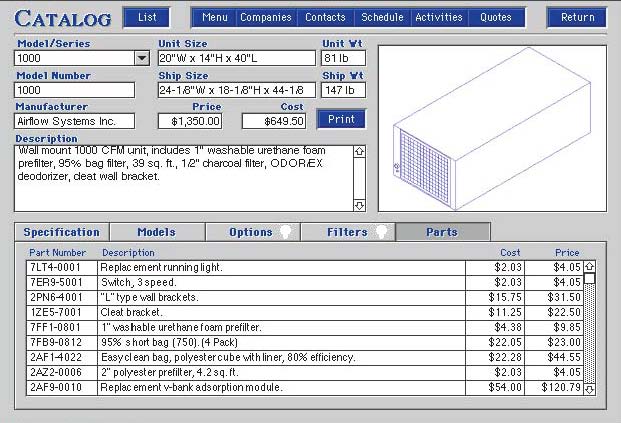Click the air unit product drawing

(492, 129)
